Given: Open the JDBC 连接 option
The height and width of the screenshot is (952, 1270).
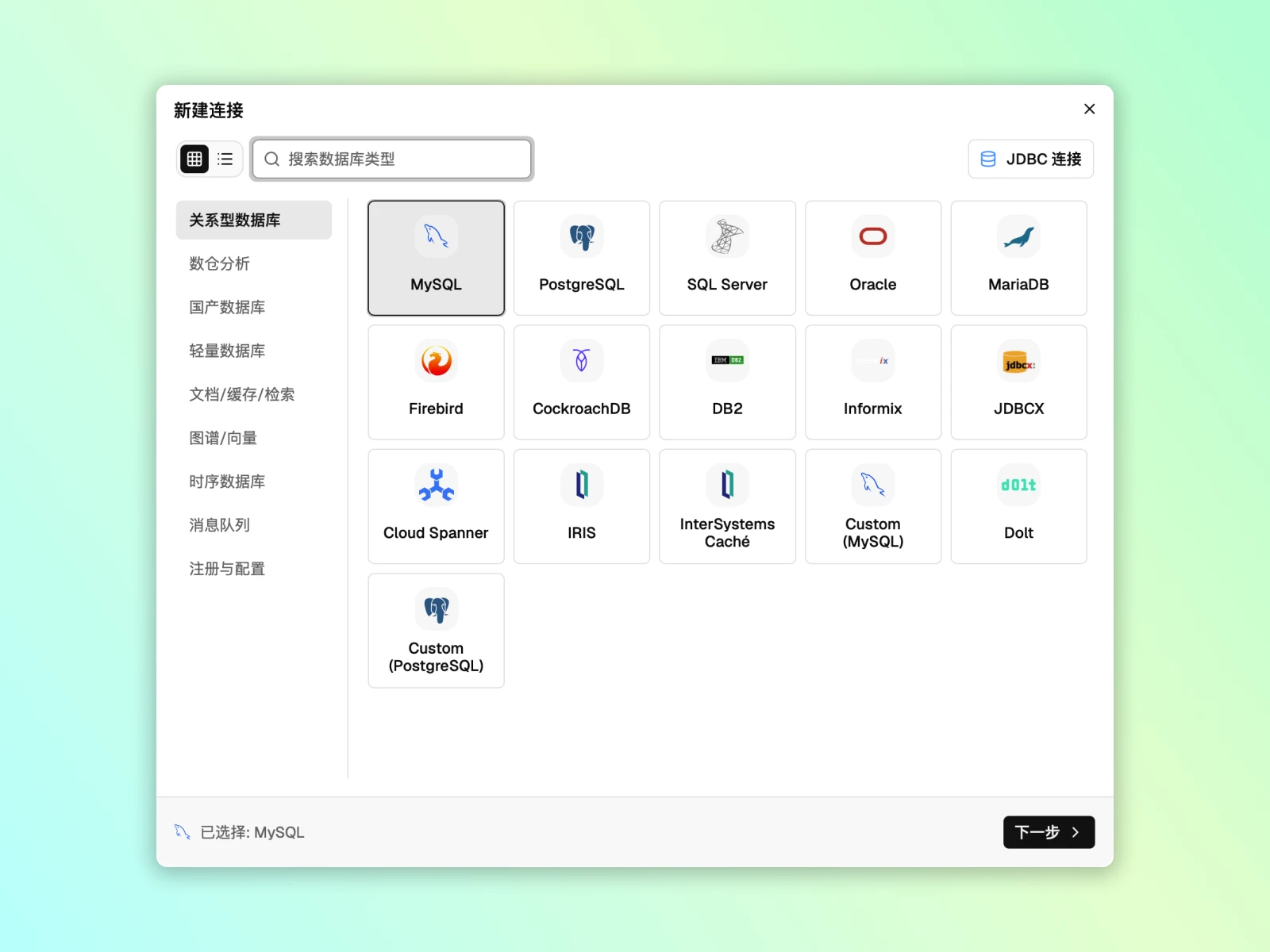Looking at the screenshot, I should 1030,159.
